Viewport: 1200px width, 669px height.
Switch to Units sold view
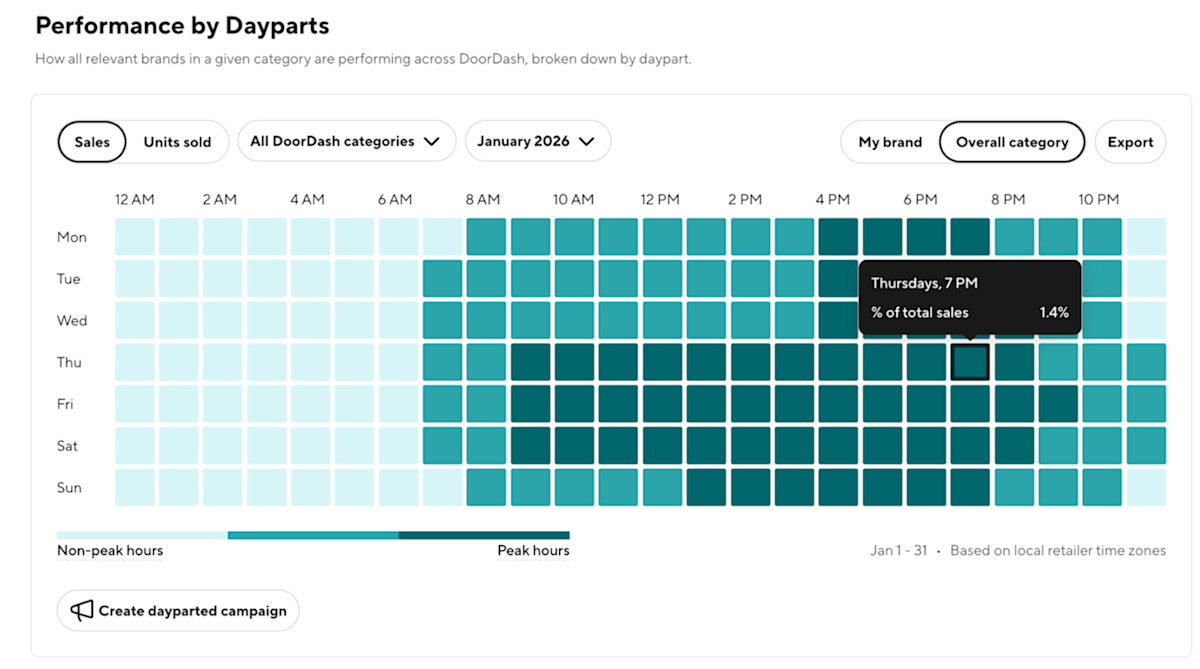click(178, 141)
